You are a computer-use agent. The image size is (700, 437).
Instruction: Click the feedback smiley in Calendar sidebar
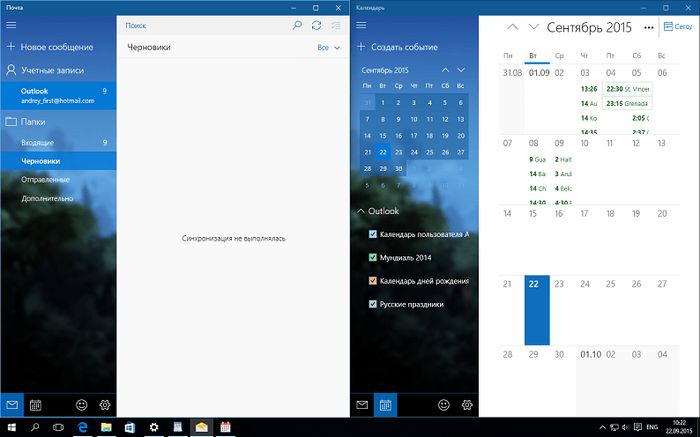point(443,405)
